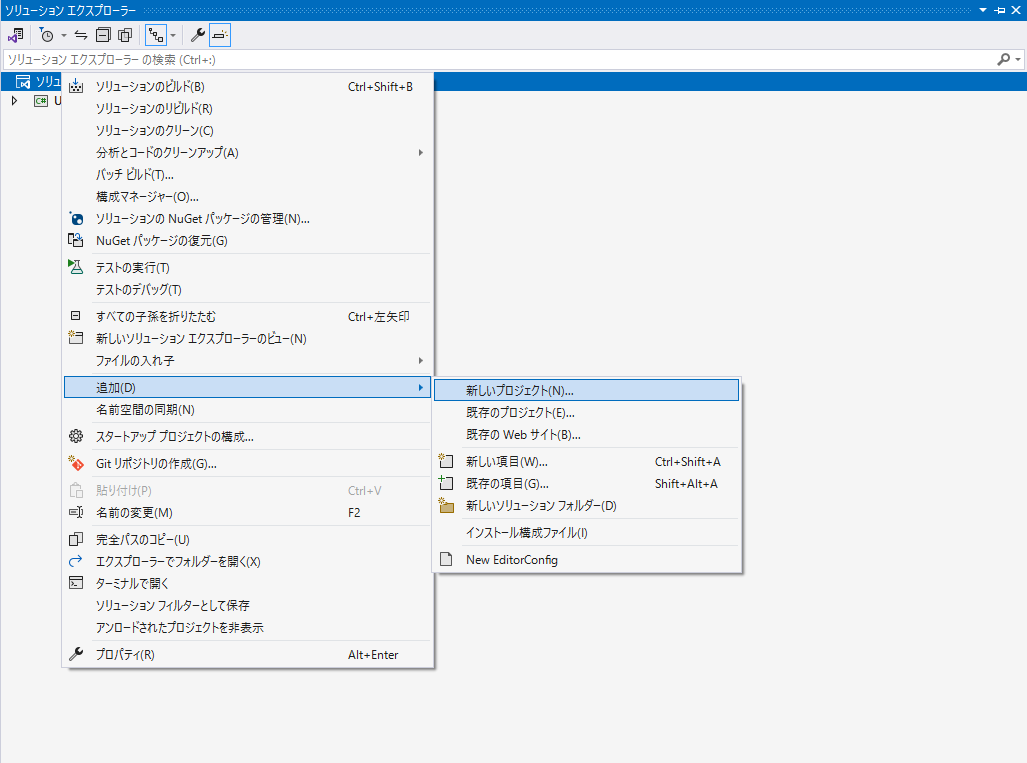Click the New EditorConfig file icon

446,559
